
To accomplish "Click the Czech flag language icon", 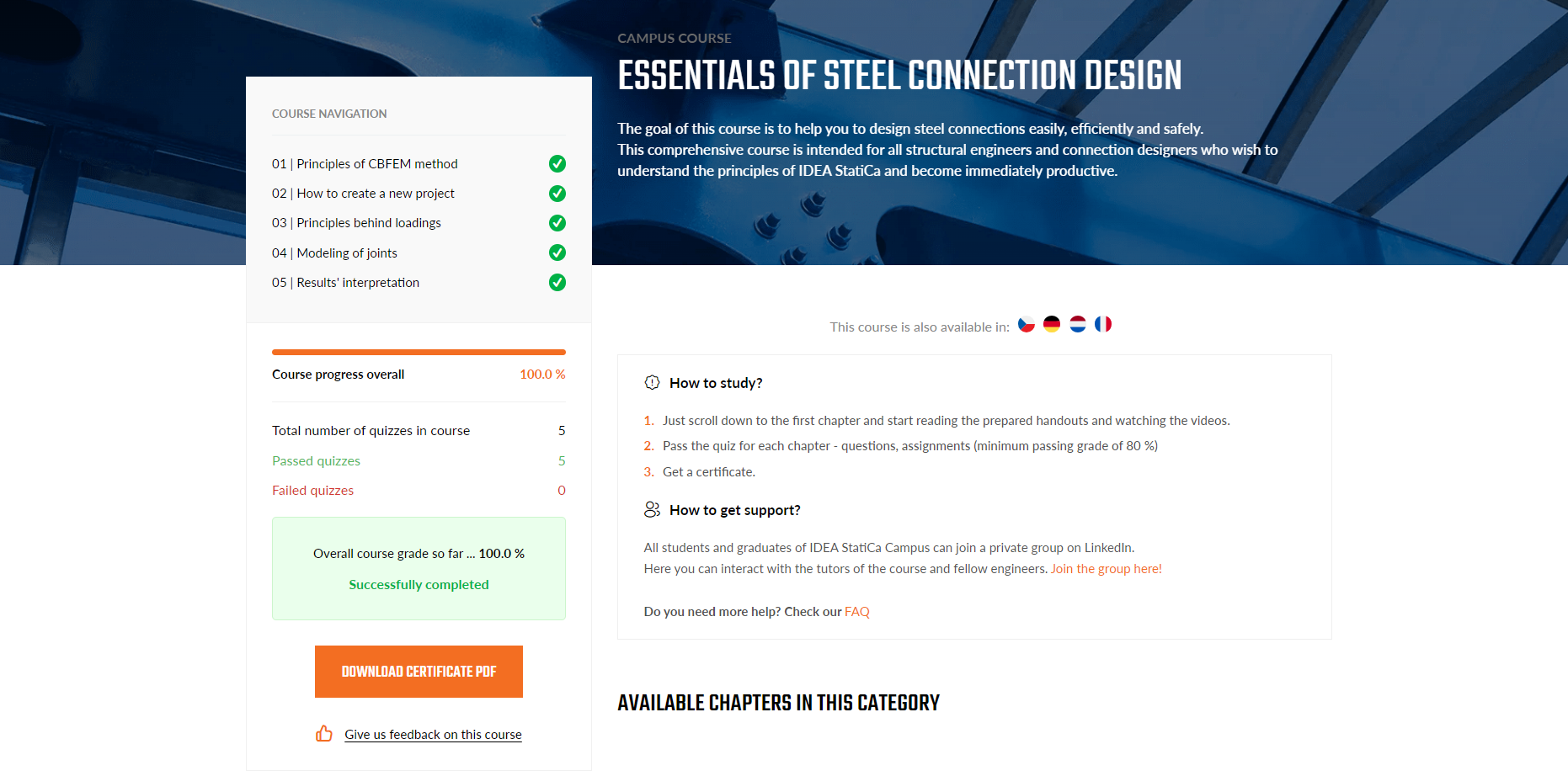I will click(x=1026, y=324).
